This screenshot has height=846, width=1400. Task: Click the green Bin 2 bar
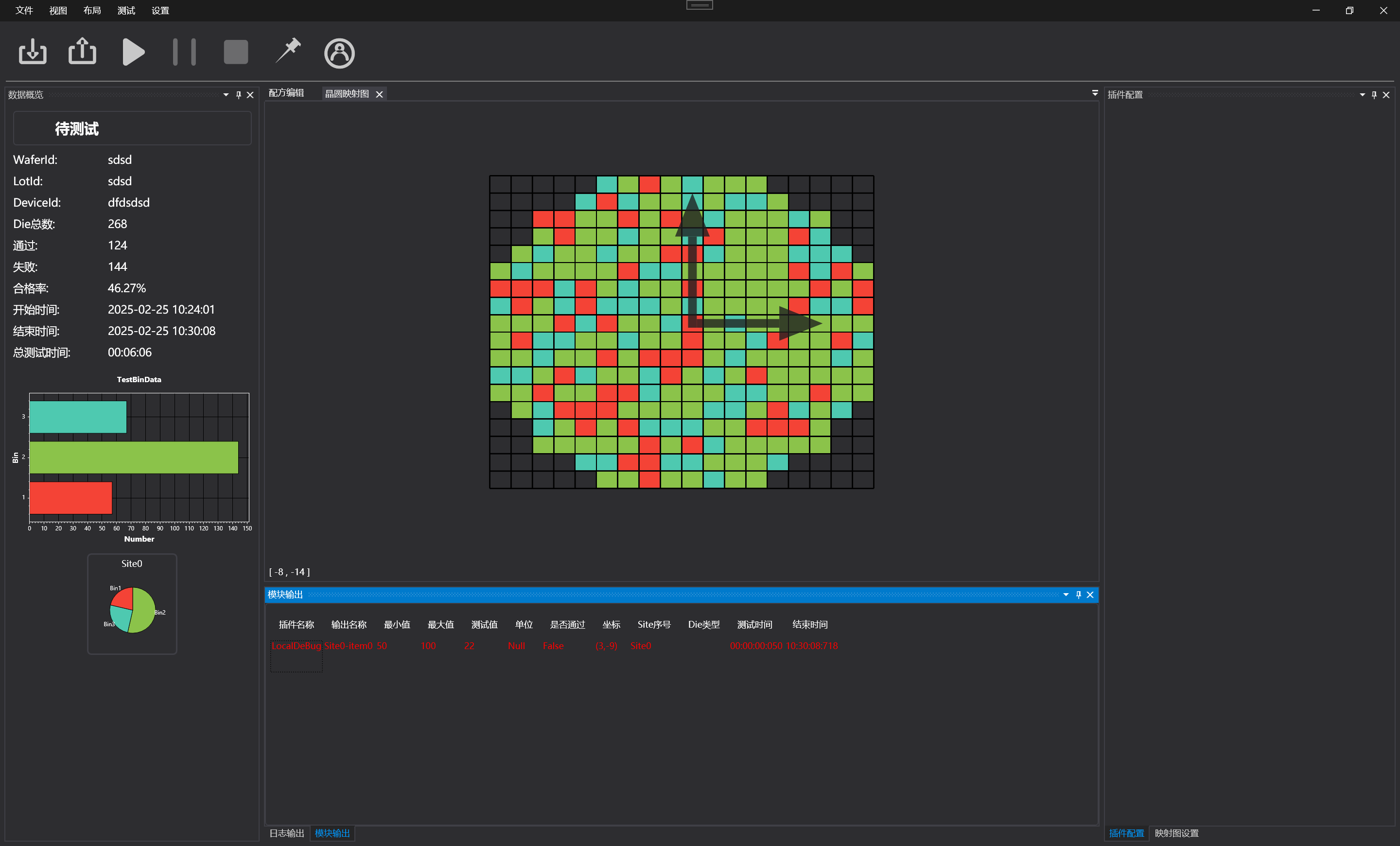[x=134, y=458]
